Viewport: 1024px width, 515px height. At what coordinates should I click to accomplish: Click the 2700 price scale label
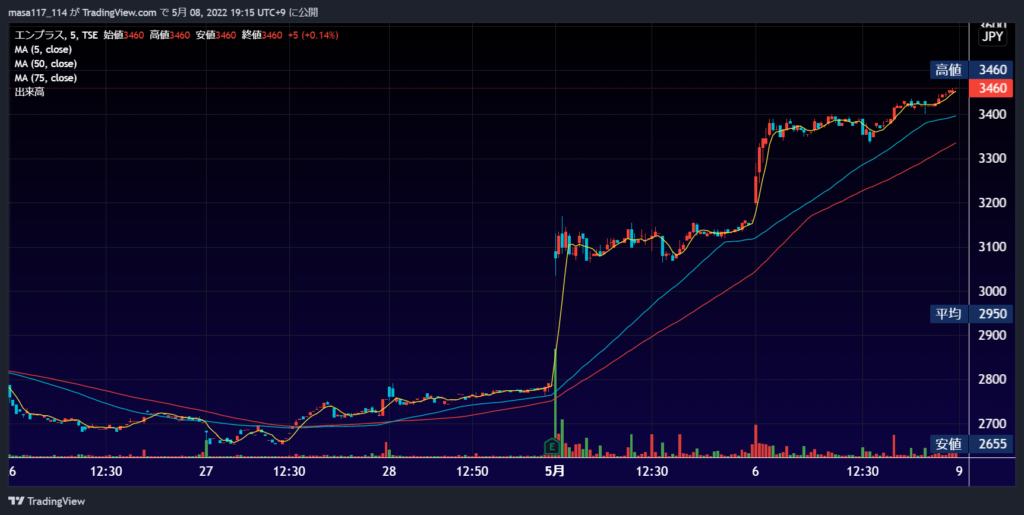pyautogui.click(x=993, y=424)
